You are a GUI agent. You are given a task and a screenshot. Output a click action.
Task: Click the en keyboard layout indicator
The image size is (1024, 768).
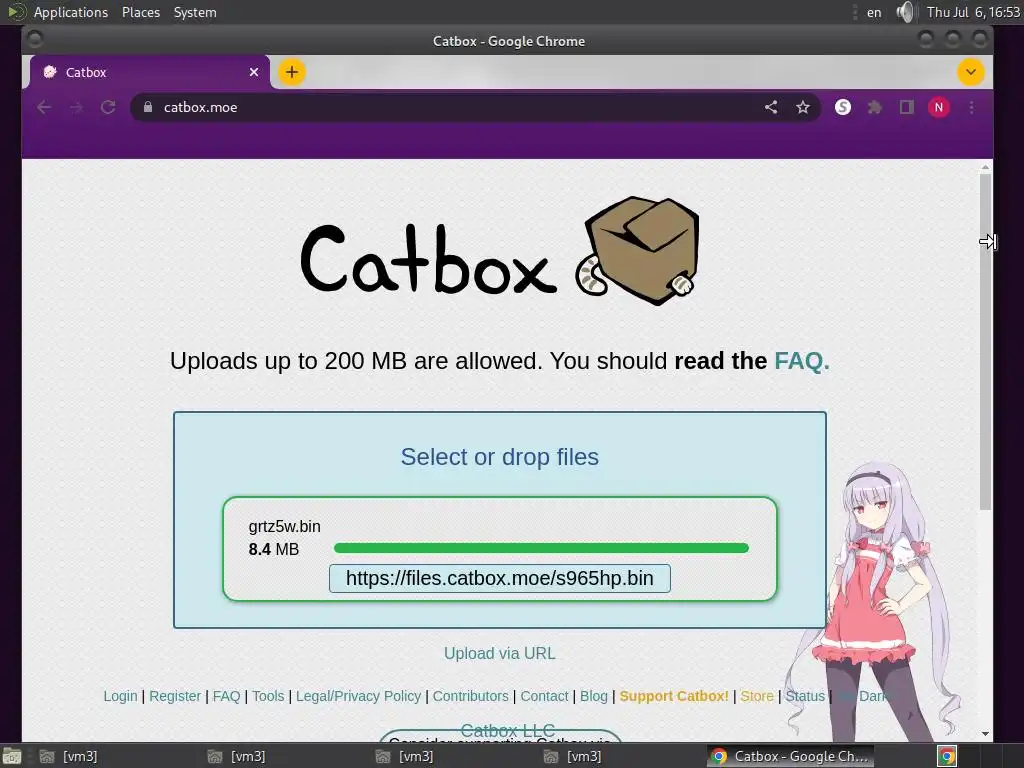click(874, 12)
